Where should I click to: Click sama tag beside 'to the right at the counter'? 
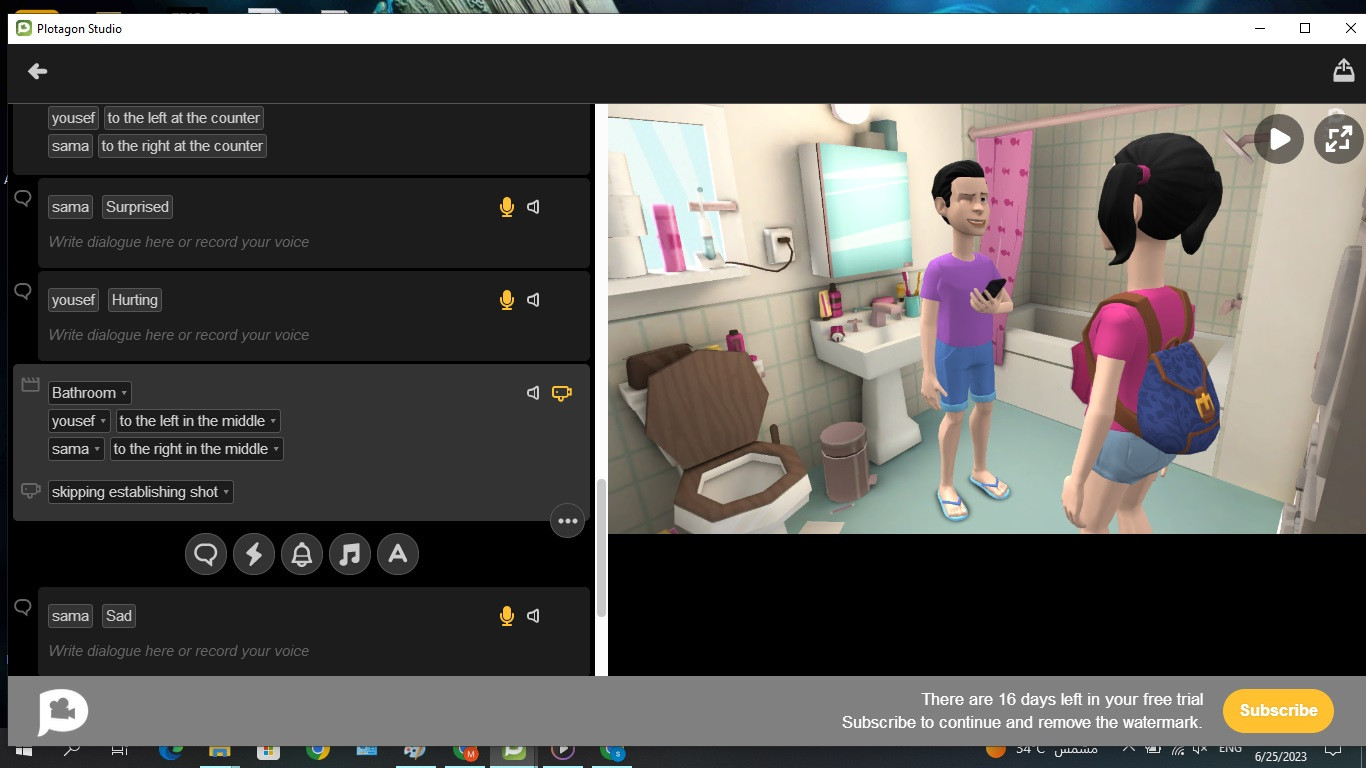coord(71,146)
